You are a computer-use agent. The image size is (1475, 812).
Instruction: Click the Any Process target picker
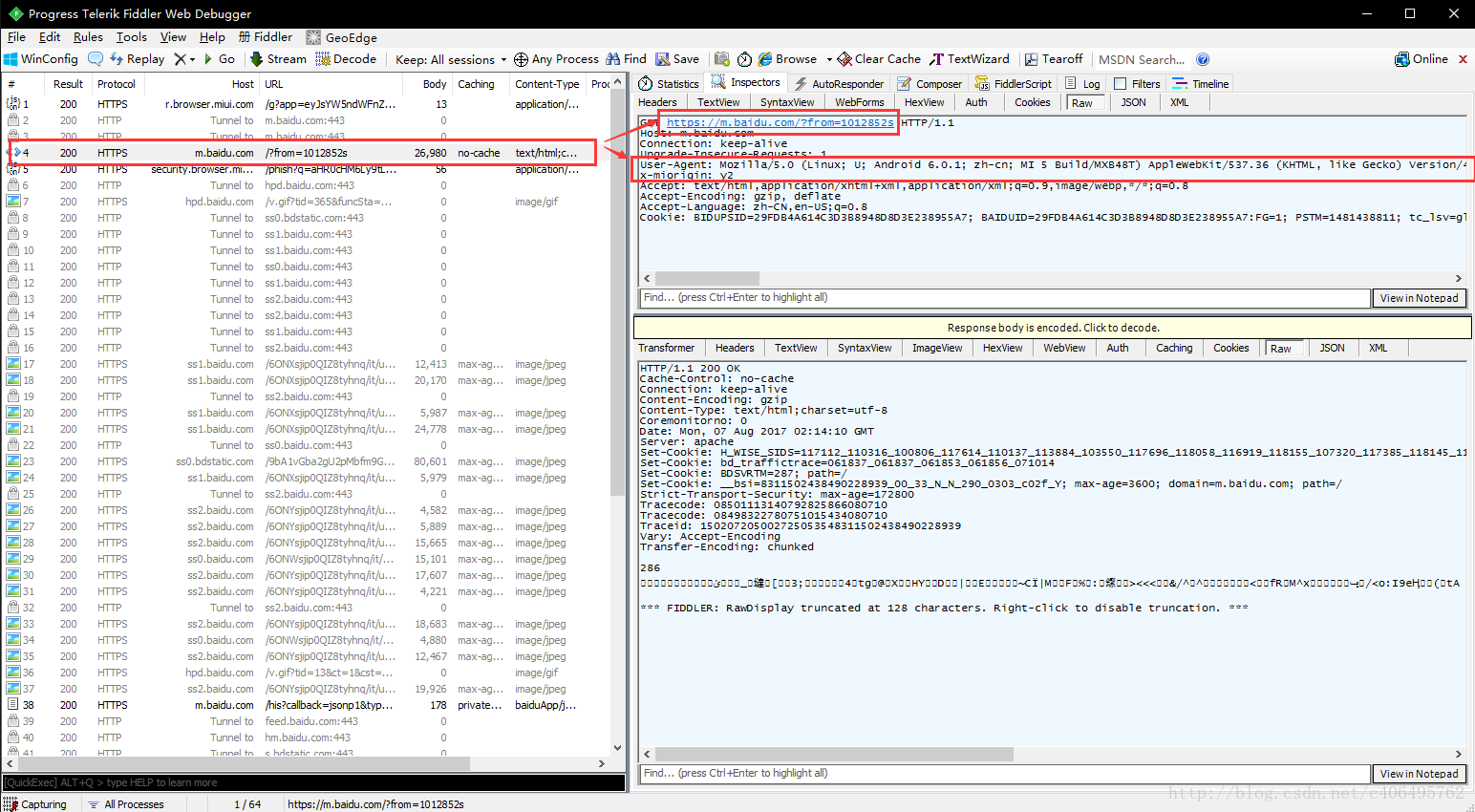(556, 59)
